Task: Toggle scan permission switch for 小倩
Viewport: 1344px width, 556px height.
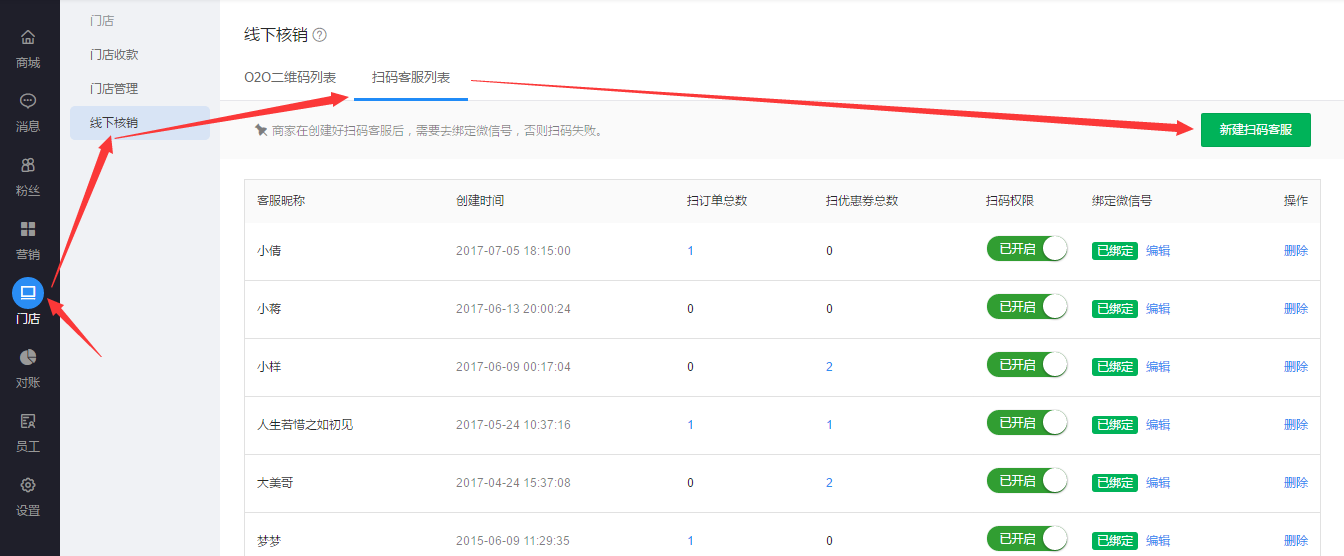Action: 1027,249
